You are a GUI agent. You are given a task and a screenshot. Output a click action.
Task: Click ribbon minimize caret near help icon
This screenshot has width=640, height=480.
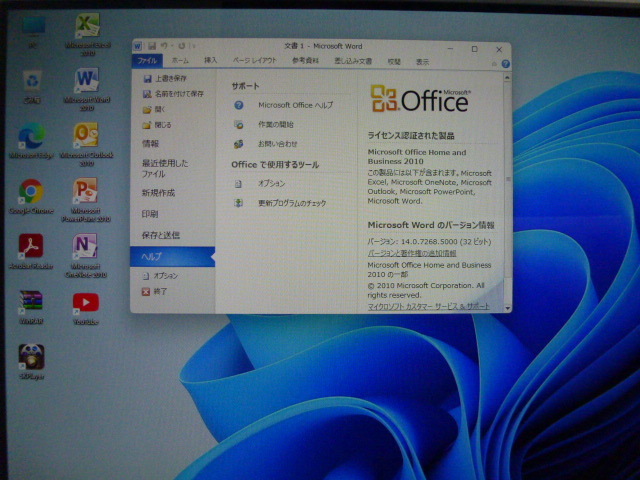click(x=494, y=64)
